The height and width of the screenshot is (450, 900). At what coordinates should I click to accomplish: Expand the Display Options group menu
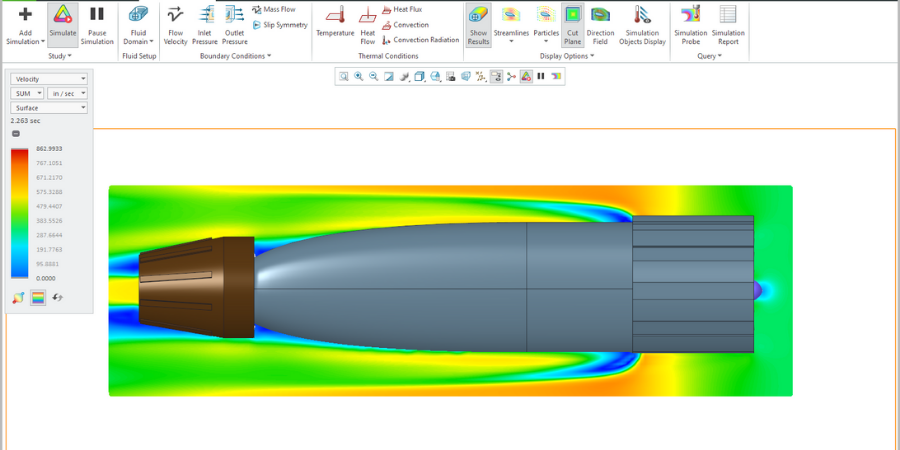click(567, 56)
